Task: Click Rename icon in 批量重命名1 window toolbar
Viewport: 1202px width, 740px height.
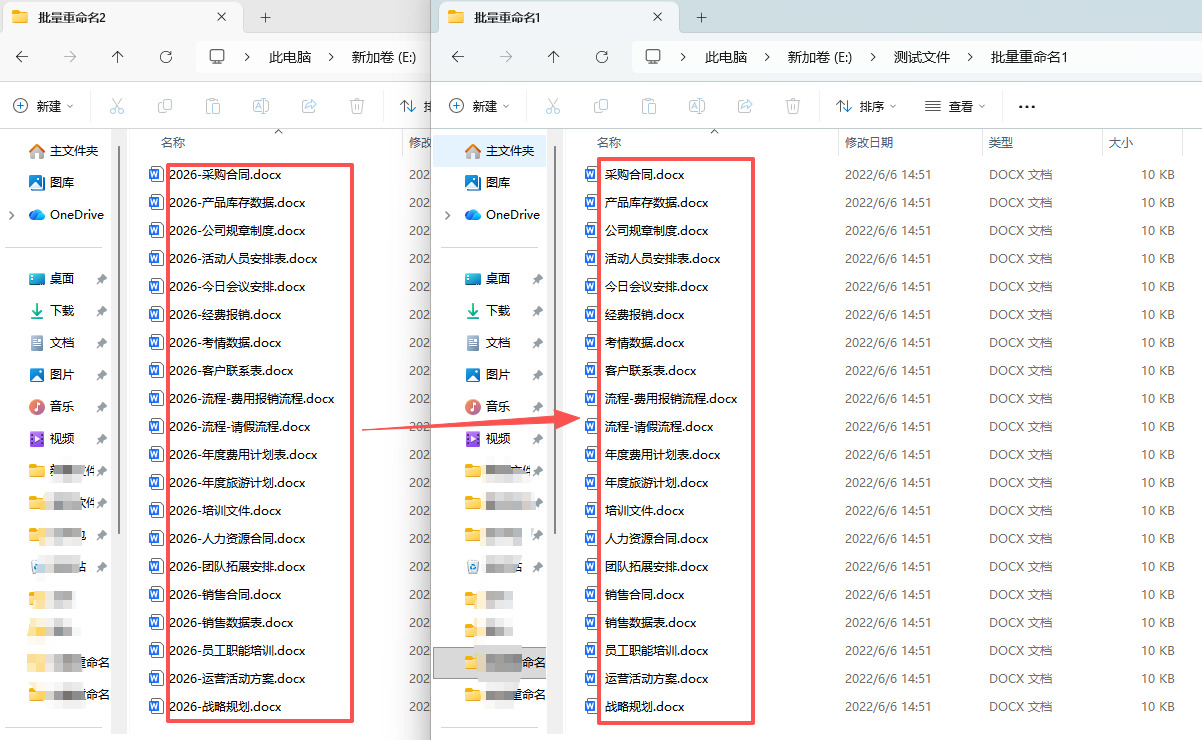Action: pos(697,106)
